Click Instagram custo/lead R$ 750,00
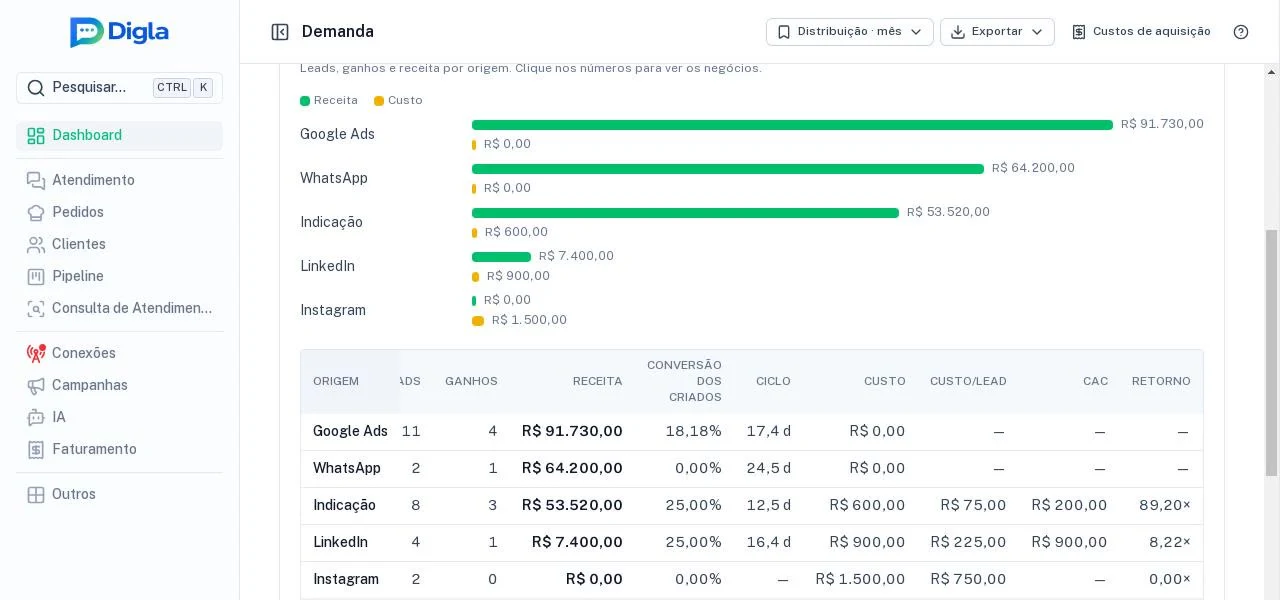1280x600 pixels. pos(968,579)
